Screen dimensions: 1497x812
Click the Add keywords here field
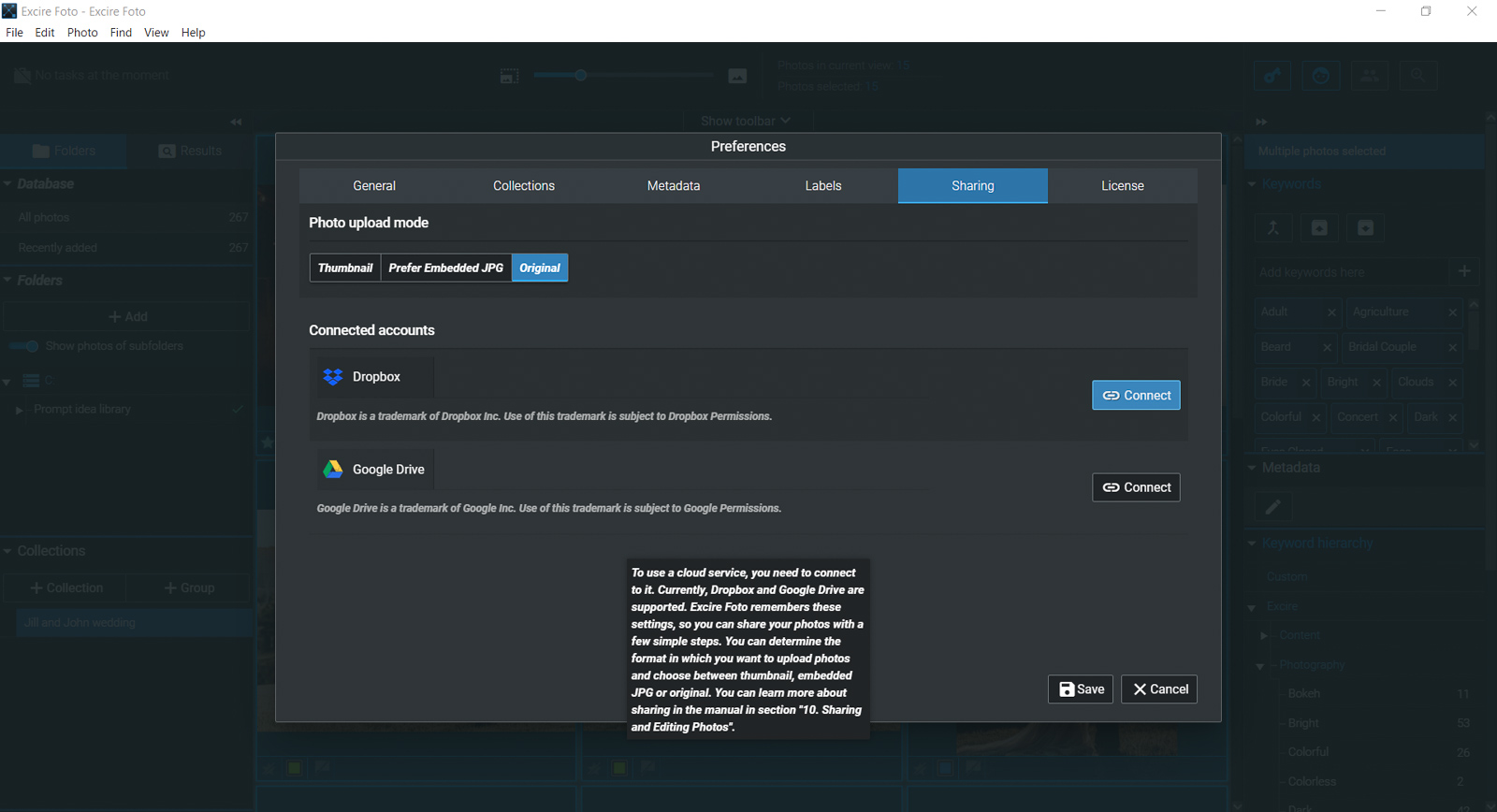[1349, 272]
